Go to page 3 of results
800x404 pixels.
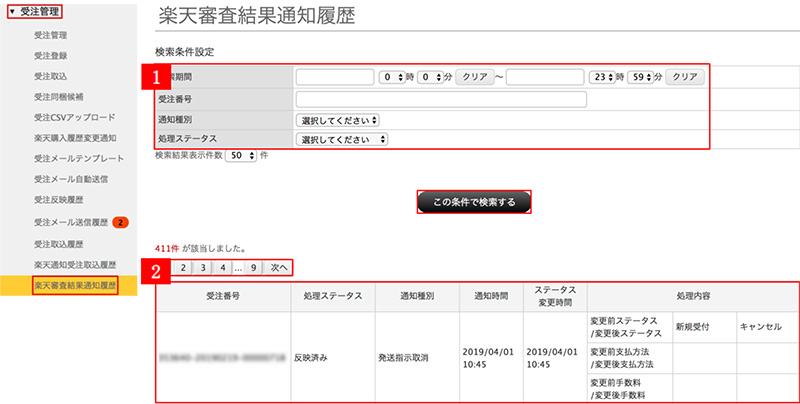click(201, 267)
